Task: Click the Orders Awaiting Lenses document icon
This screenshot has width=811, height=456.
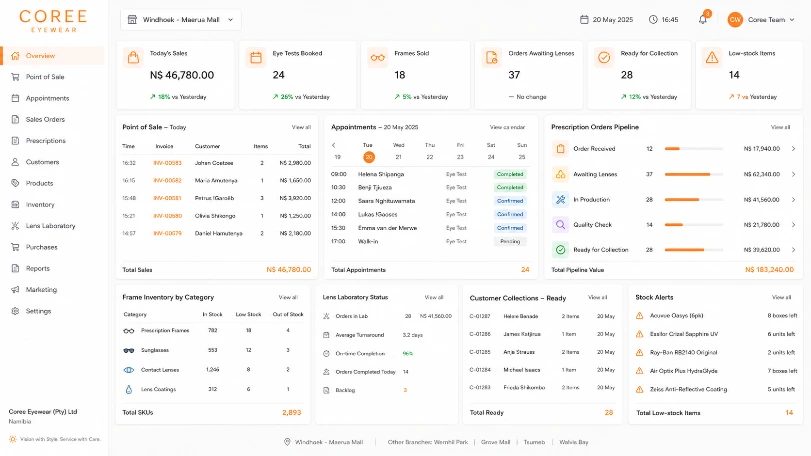Action: click(491, 57)
